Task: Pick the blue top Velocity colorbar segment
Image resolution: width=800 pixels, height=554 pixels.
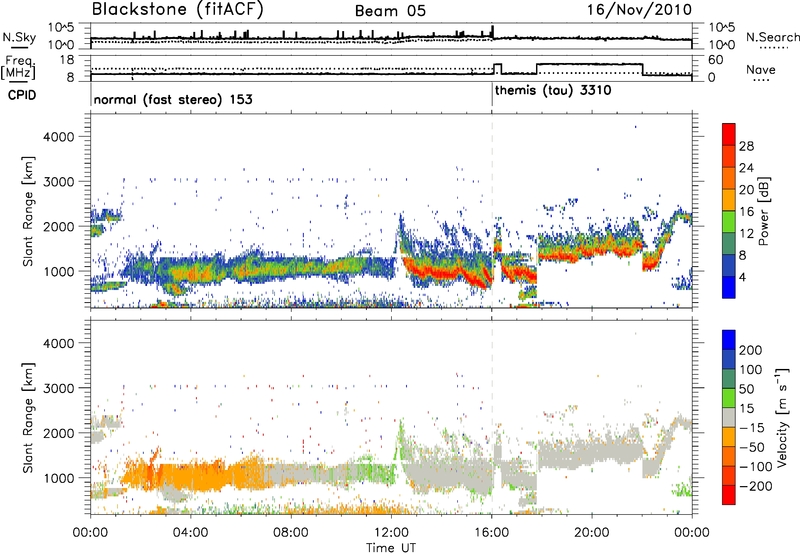Action: 729,340
